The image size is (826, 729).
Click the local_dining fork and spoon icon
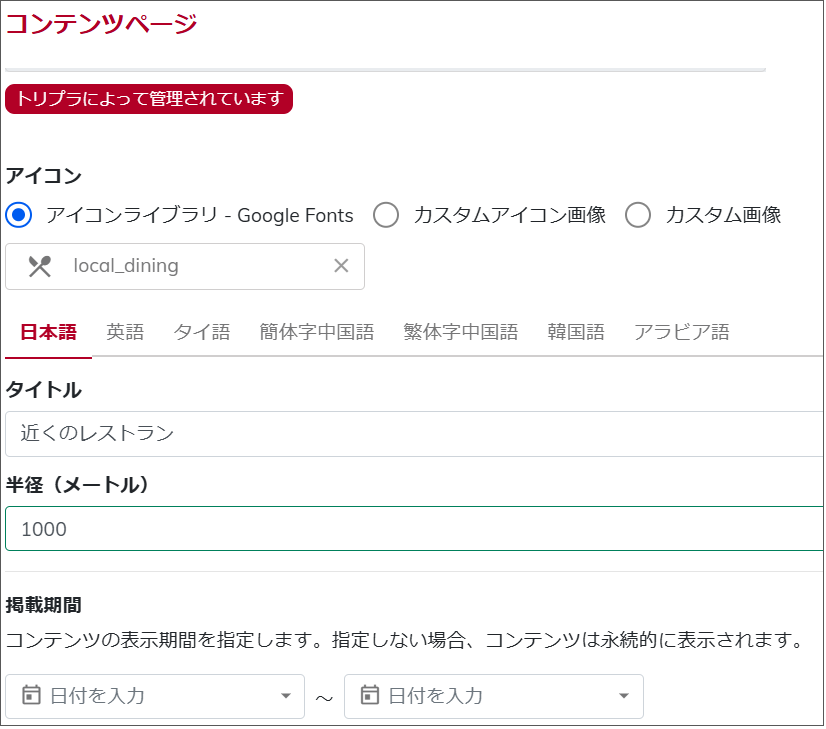click(40, 267)
